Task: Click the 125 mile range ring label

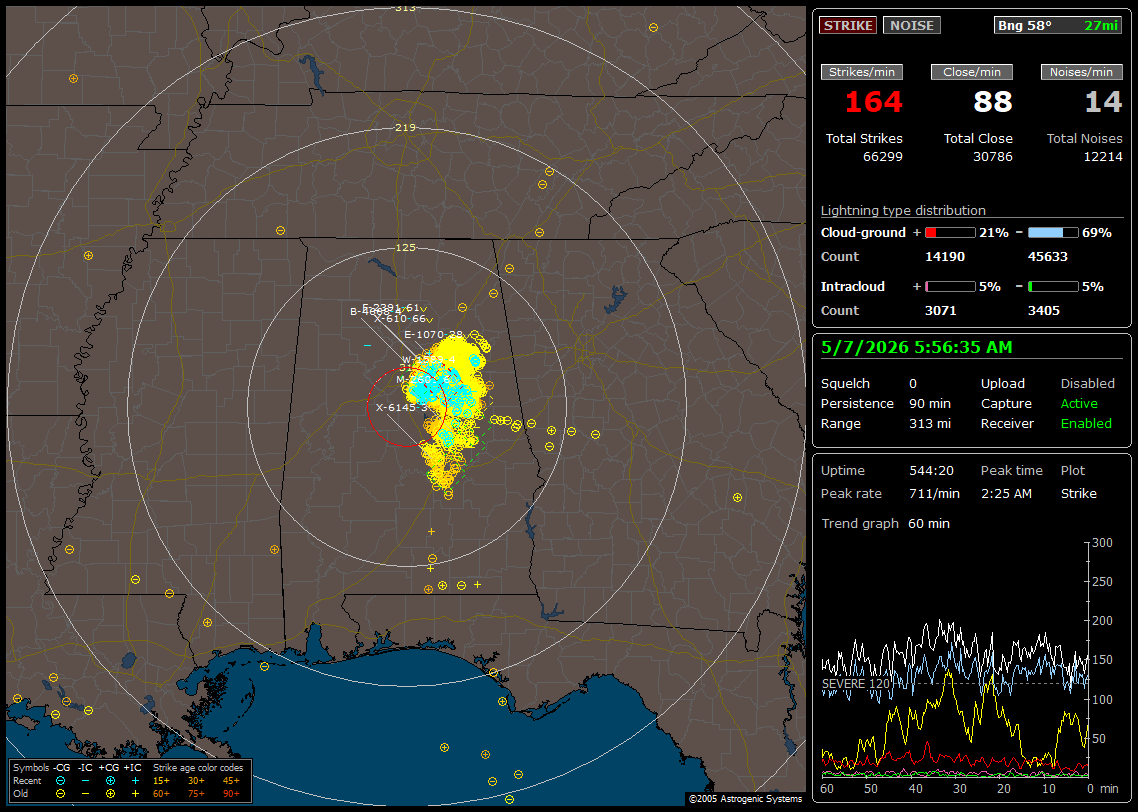Action: [x=405, y=248]
